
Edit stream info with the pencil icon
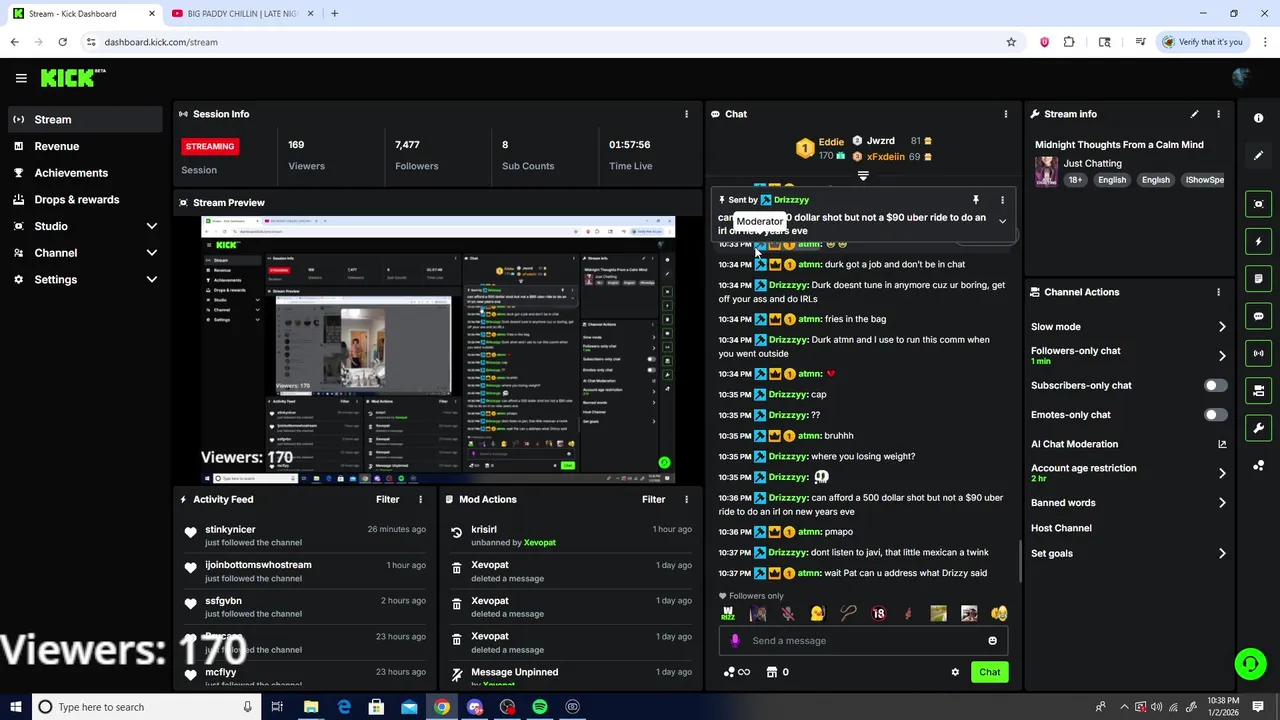[x=1194, y=114]
